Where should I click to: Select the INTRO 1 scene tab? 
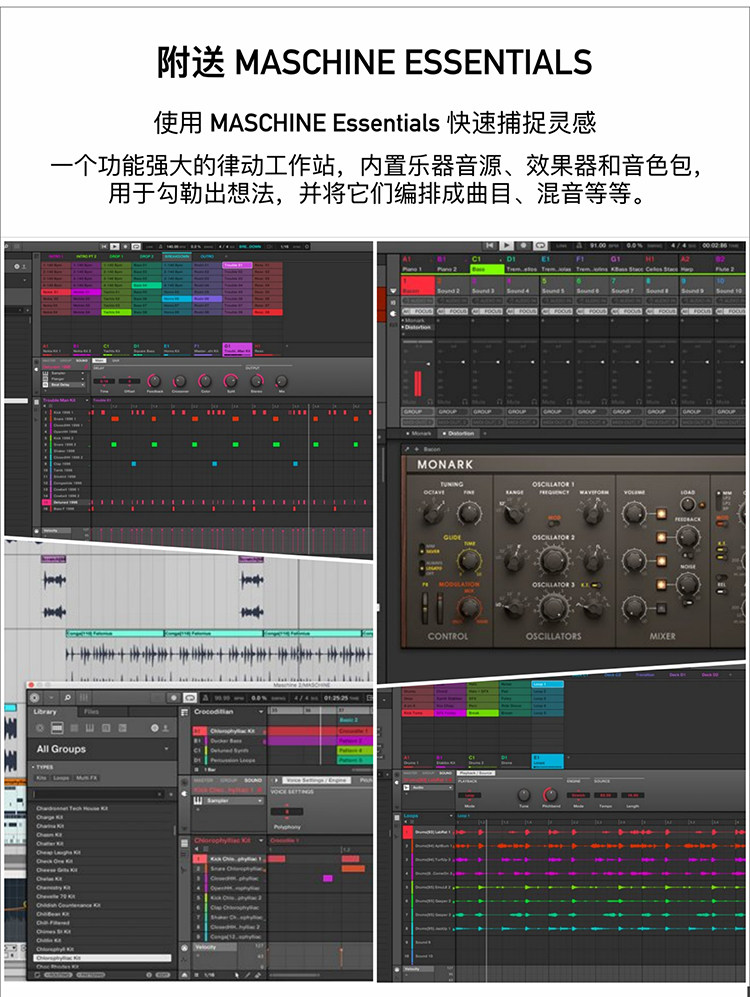(55, 256)
